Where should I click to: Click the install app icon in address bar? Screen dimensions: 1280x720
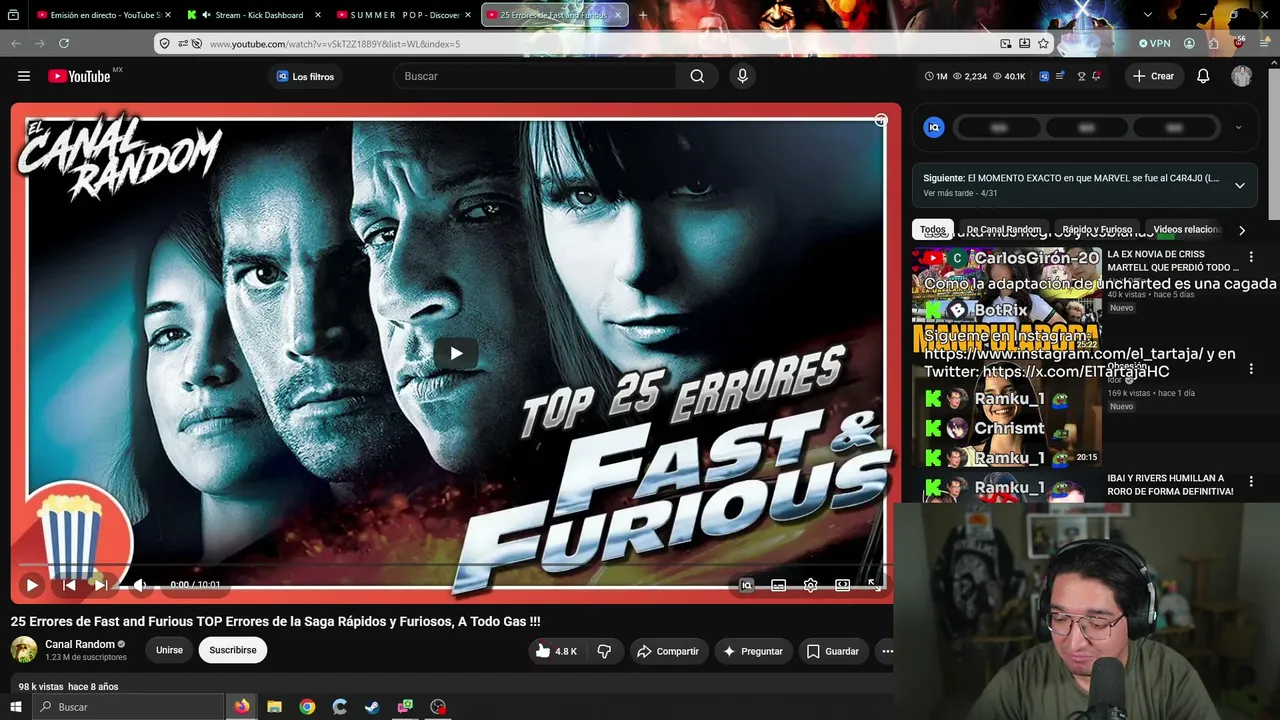pyautogui.click(x=1025, y=44)
